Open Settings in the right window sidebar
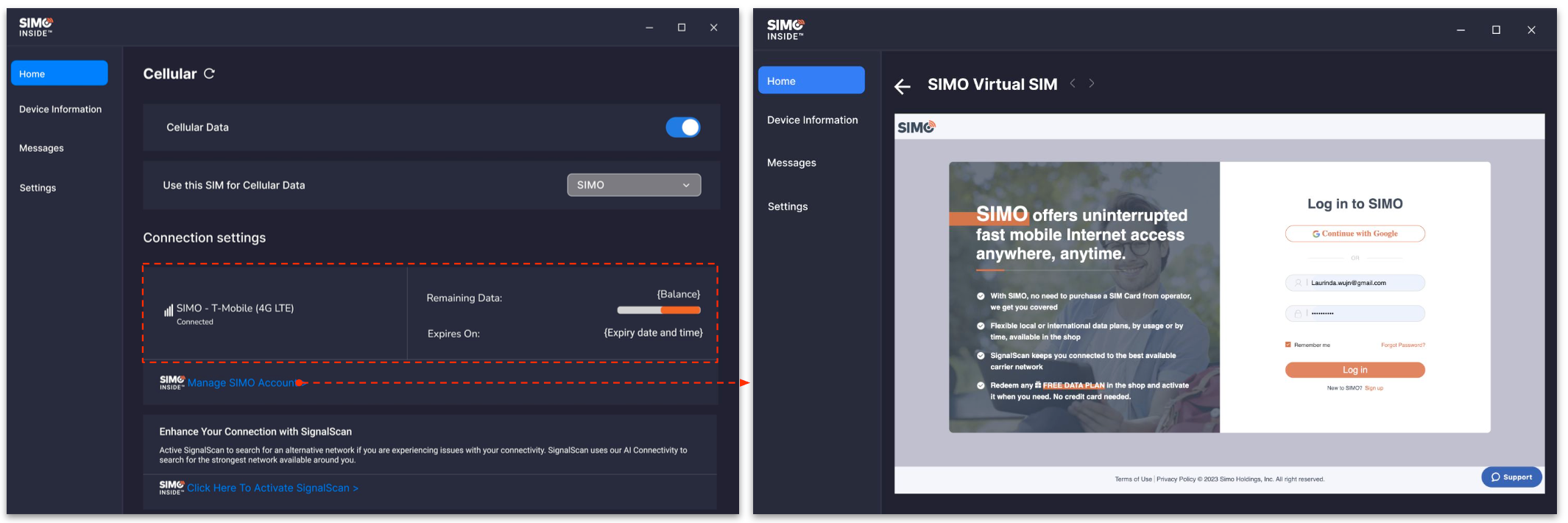 pos(788,206)
